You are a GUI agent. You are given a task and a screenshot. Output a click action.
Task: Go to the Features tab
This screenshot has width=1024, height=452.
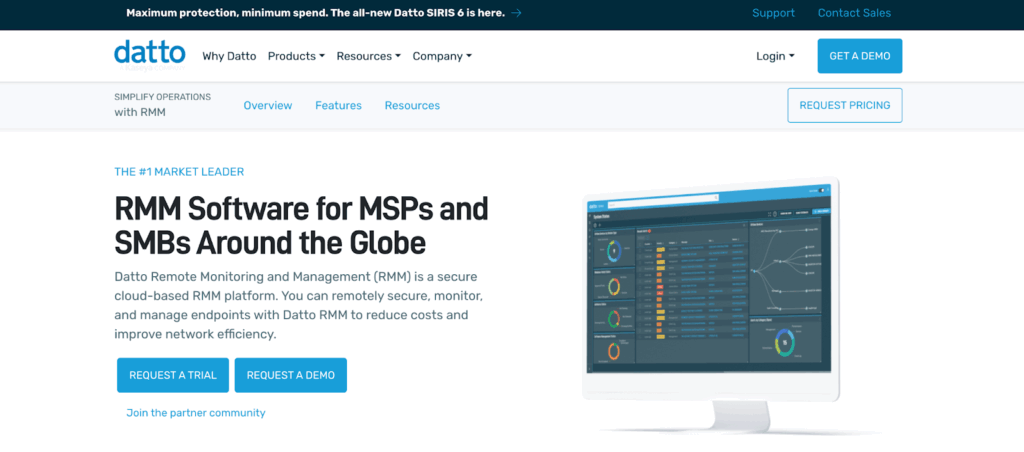338,105
